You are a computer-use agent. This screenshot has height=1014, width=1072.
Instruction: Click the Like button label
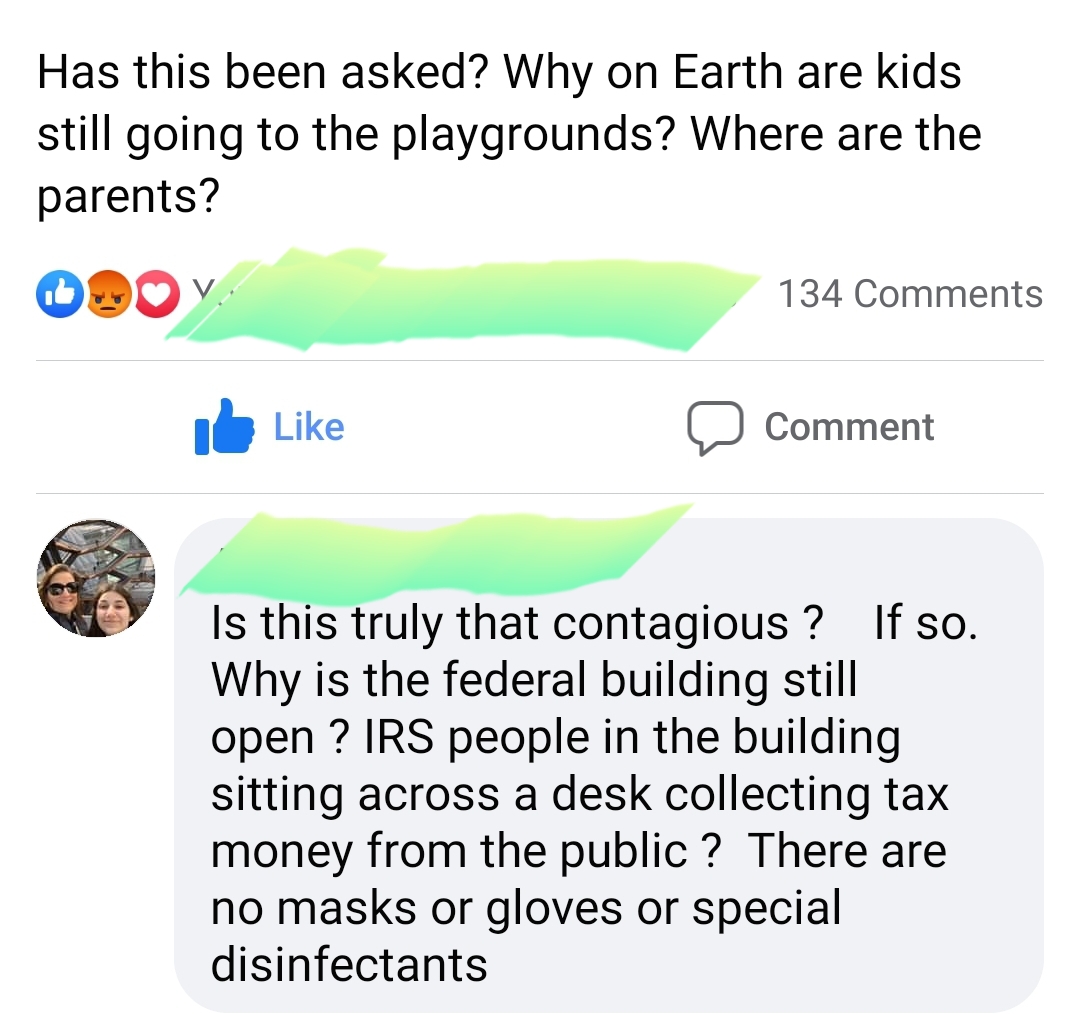[309, 427]
